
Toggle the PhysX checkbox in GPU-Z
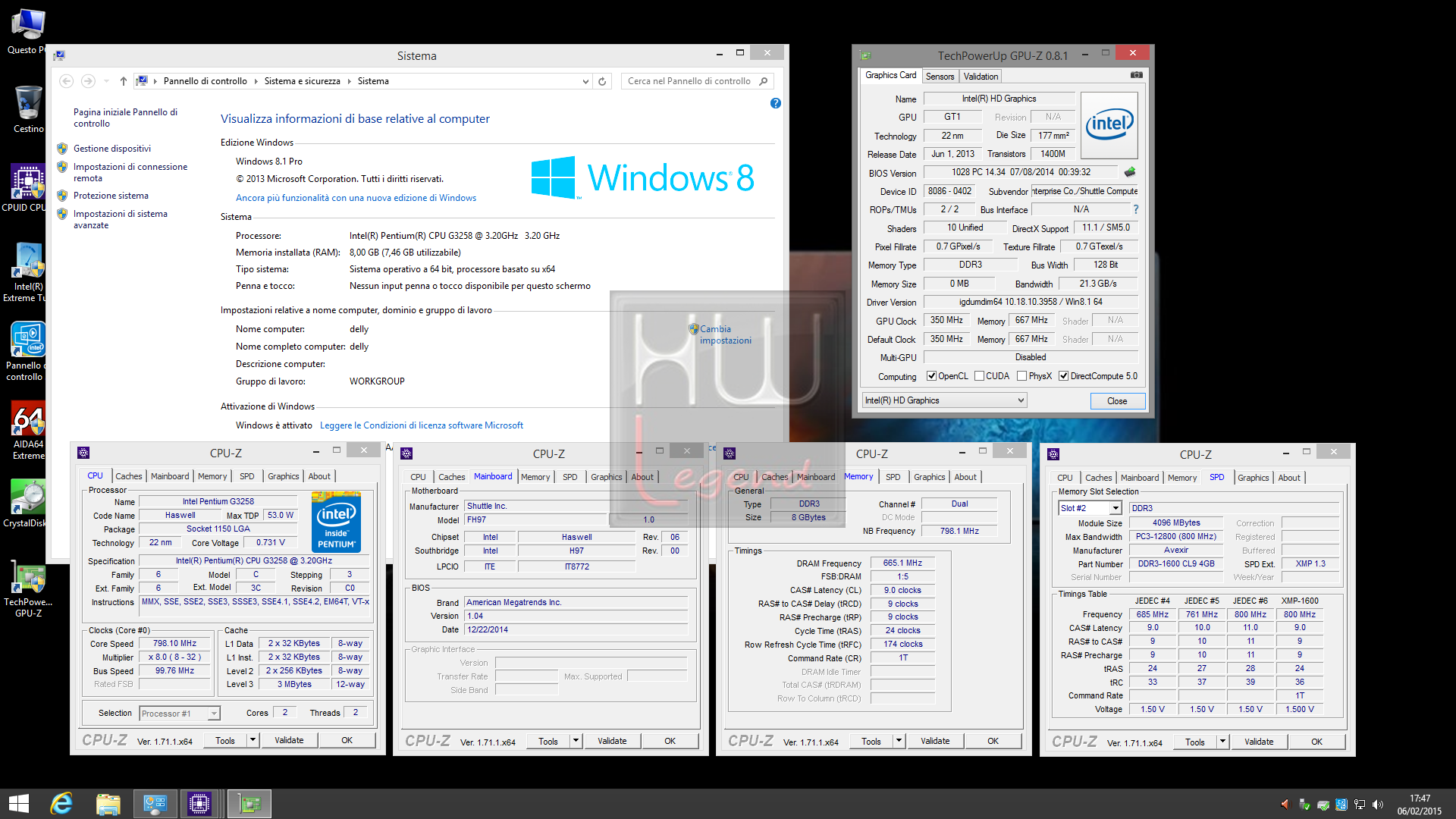click(x=1021, y=376)
